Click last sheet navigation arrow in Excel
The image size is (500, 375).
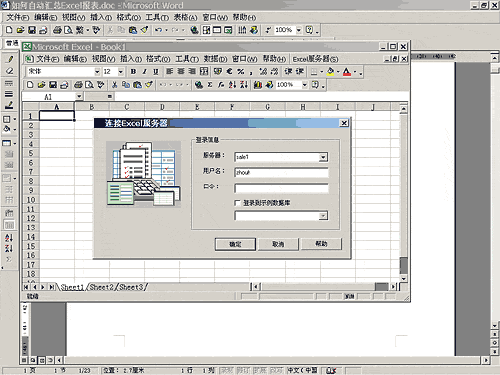point(51,287)
